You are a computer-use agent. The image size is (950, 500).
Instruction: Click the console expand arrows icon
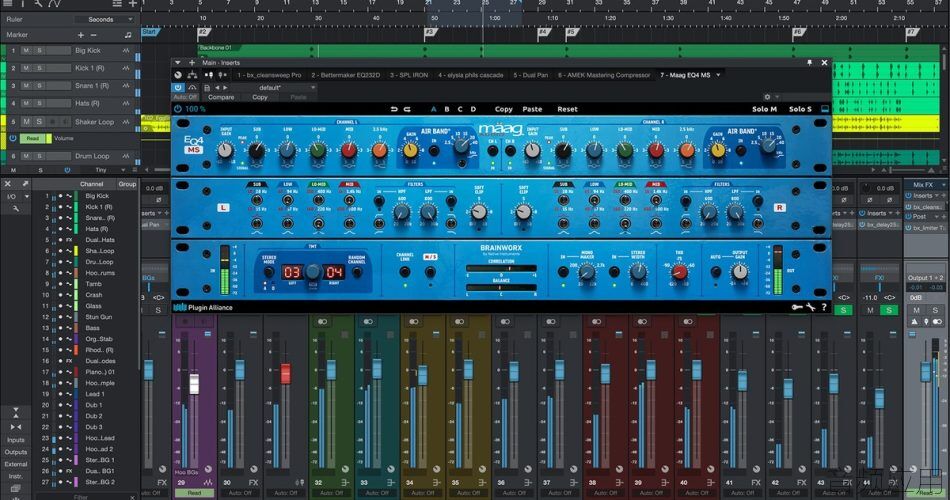(25, 184)
